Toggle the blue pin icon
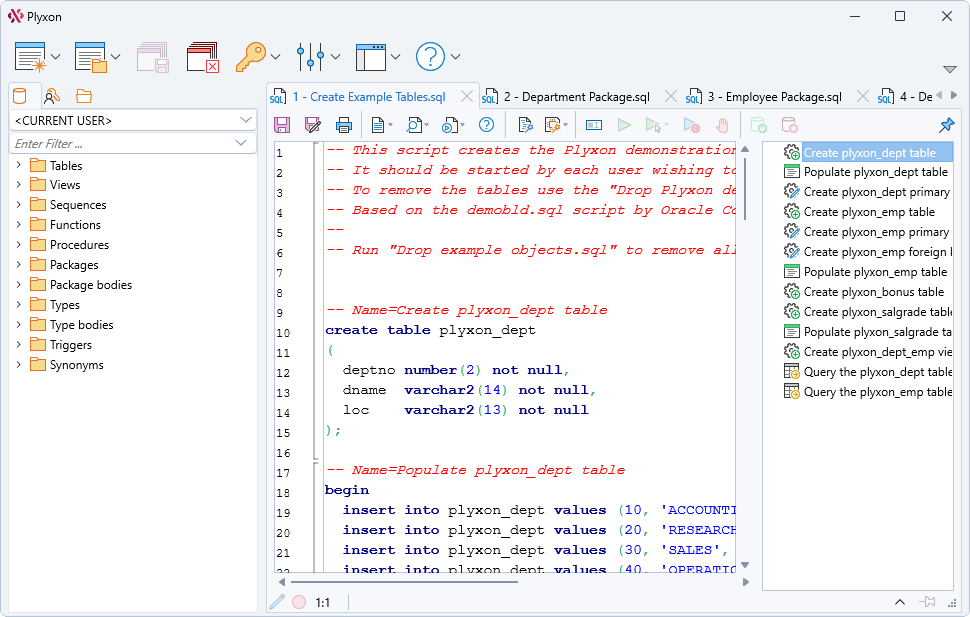The width and height of the screenshot is (970, 617). 946,126
